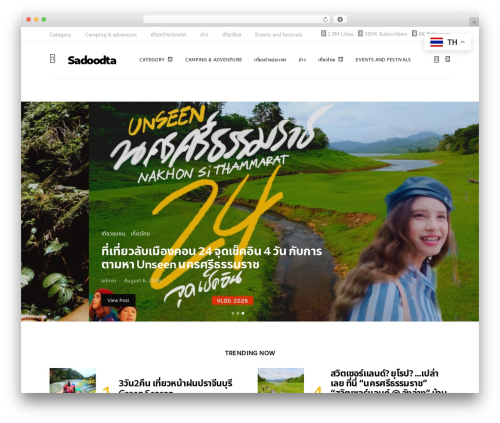The height and width of the screenshot is (423, 500).
Task: Click the green field thumbnail of trending post 4
Action: click(281, 380)
